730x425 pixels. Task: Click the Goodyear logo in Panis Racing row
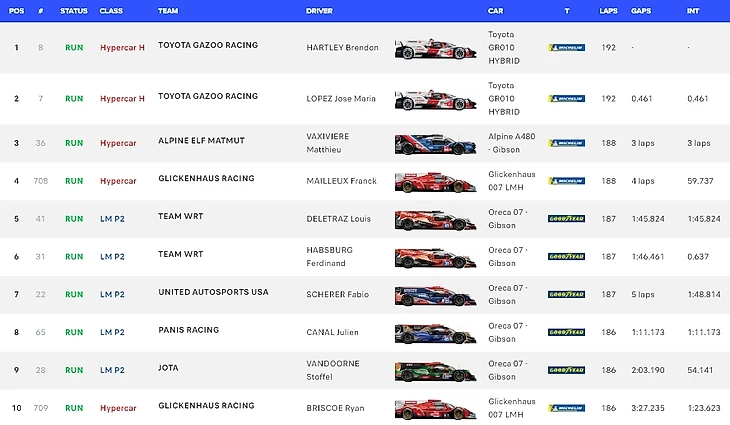click(x=567, y=332)
